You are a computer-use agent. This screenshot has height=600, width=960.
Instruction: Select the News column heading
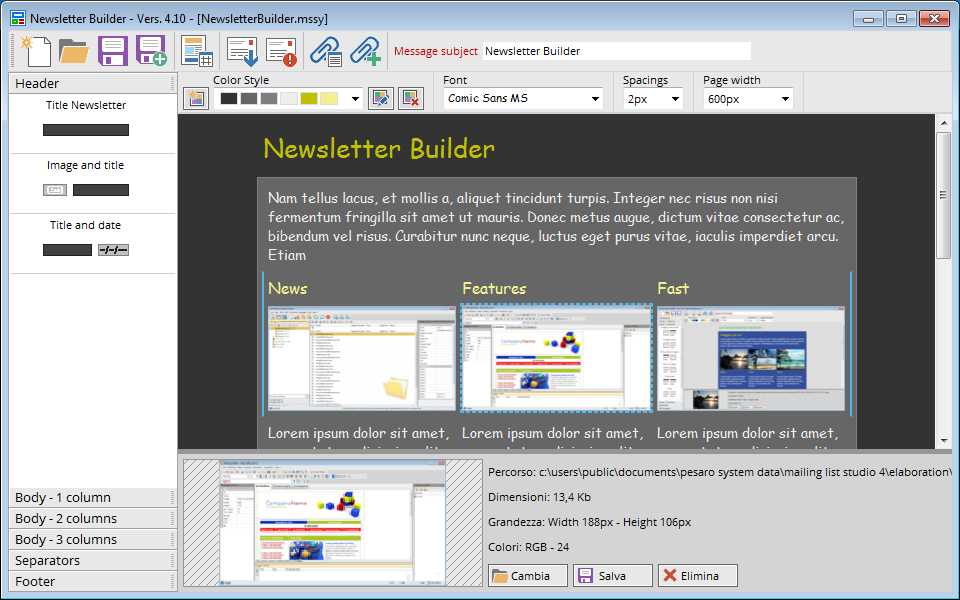tap(288, 288)
